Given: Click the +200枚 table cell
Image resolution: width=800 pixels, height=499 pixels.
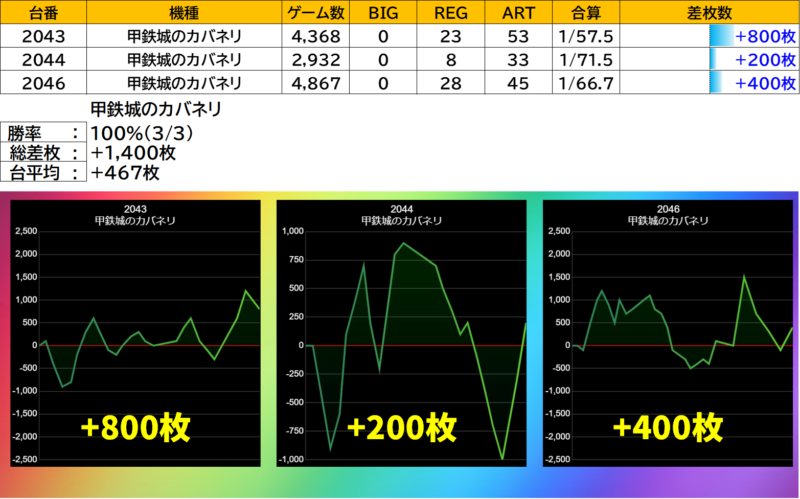Looking at the screenshot, I should tap(709, 60).
